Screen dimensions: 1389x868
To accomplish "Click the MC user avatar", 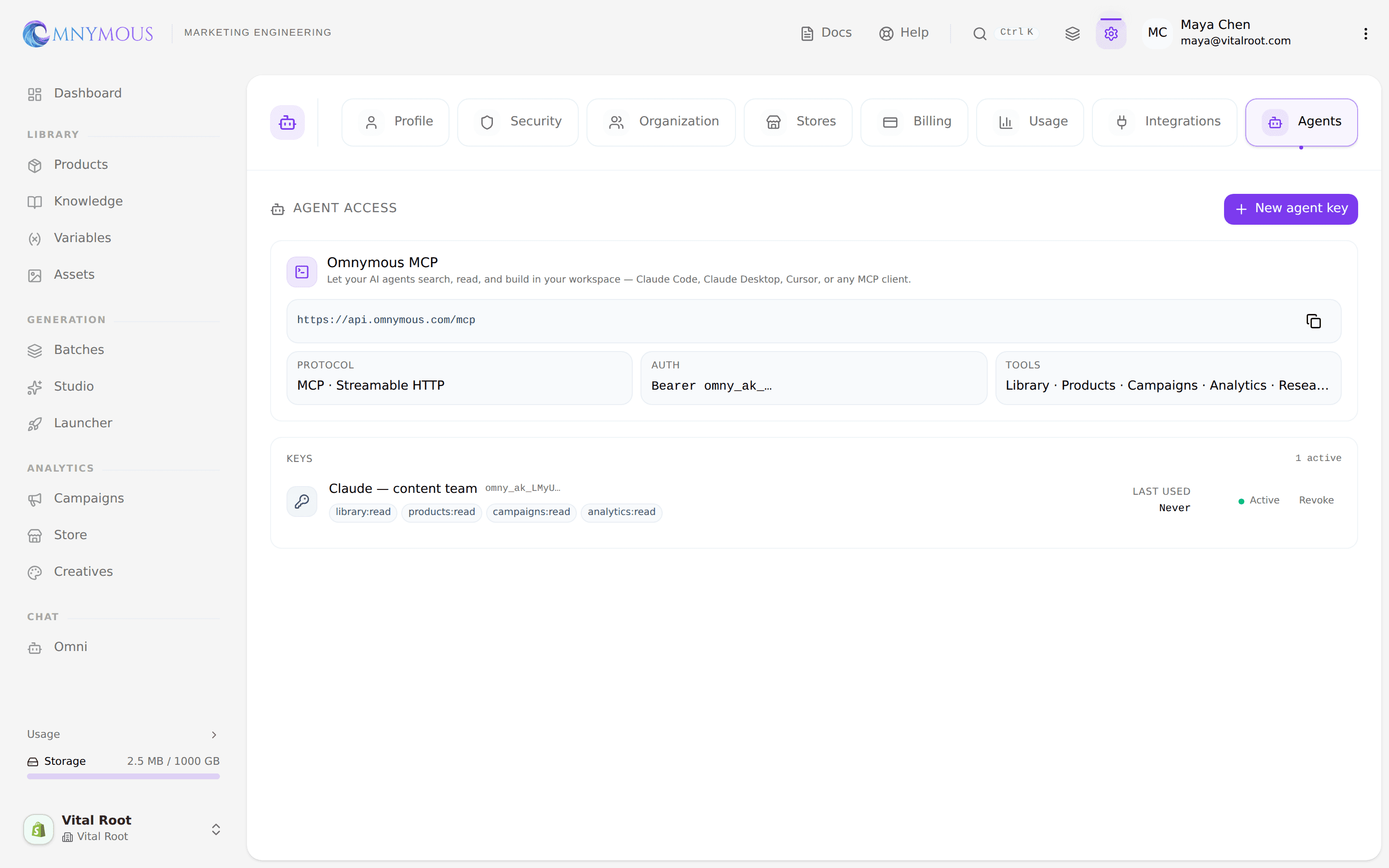I will point(1157,33).
